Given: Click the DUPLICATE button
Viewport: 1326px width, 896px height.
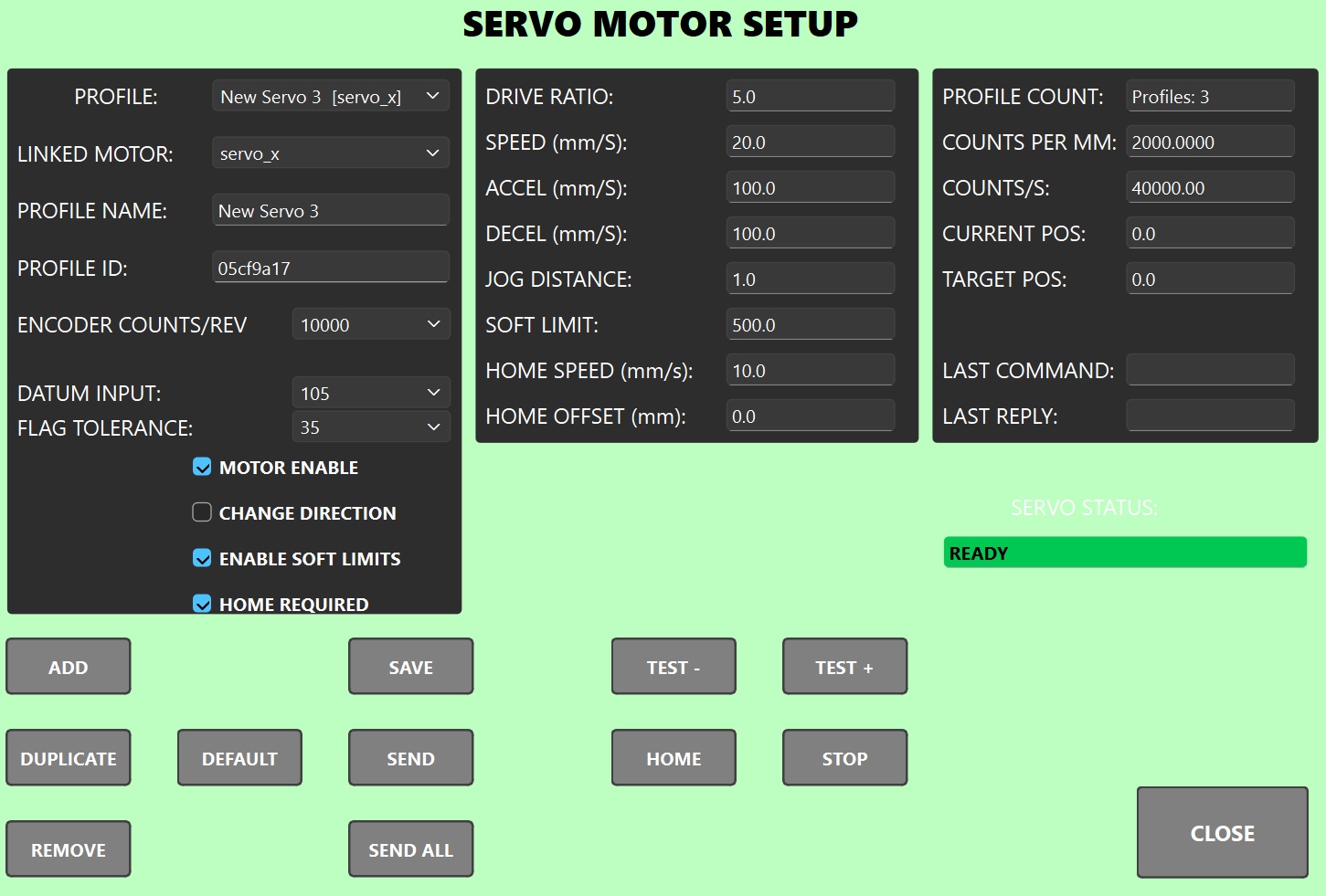Looking at the screenshot, I should (69, 758).
